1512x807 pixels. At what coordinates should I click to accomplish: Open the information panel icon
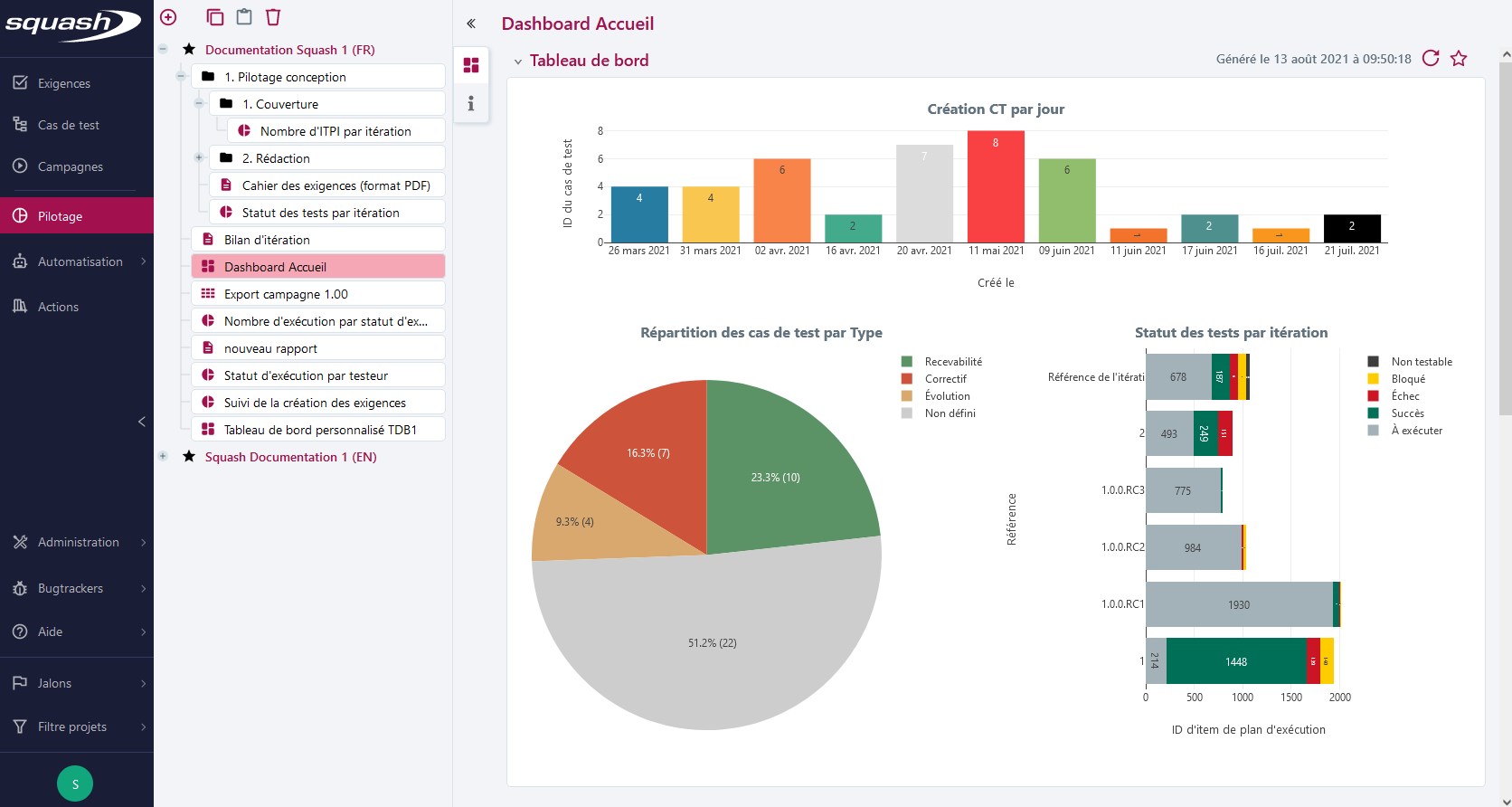click(x=470, y=104)
